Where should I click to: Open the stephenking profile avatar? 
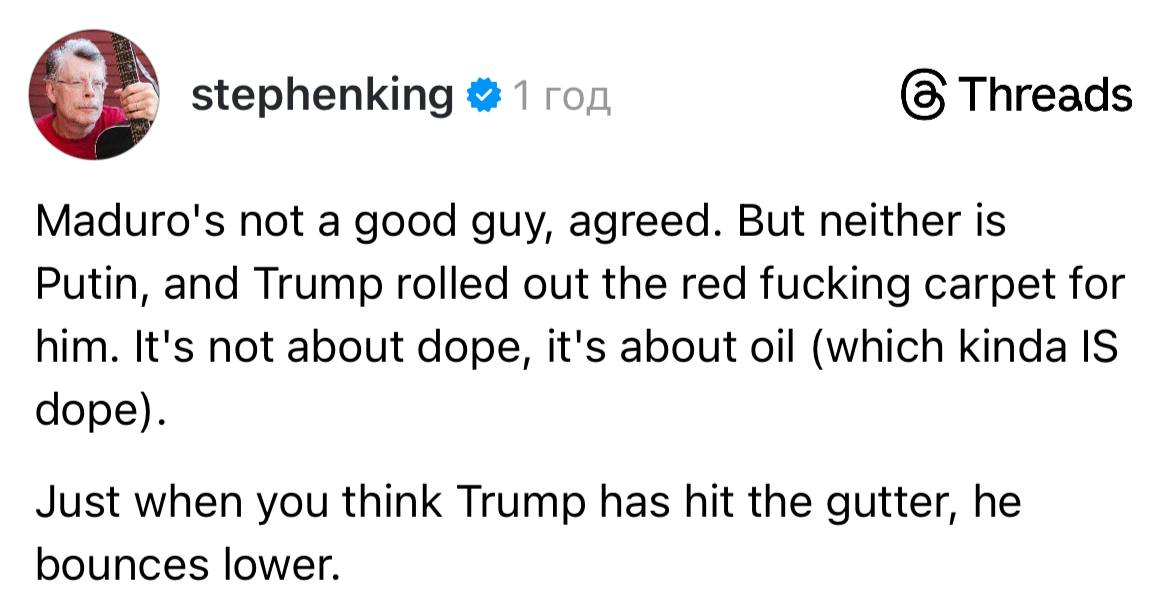coord(95,96)
